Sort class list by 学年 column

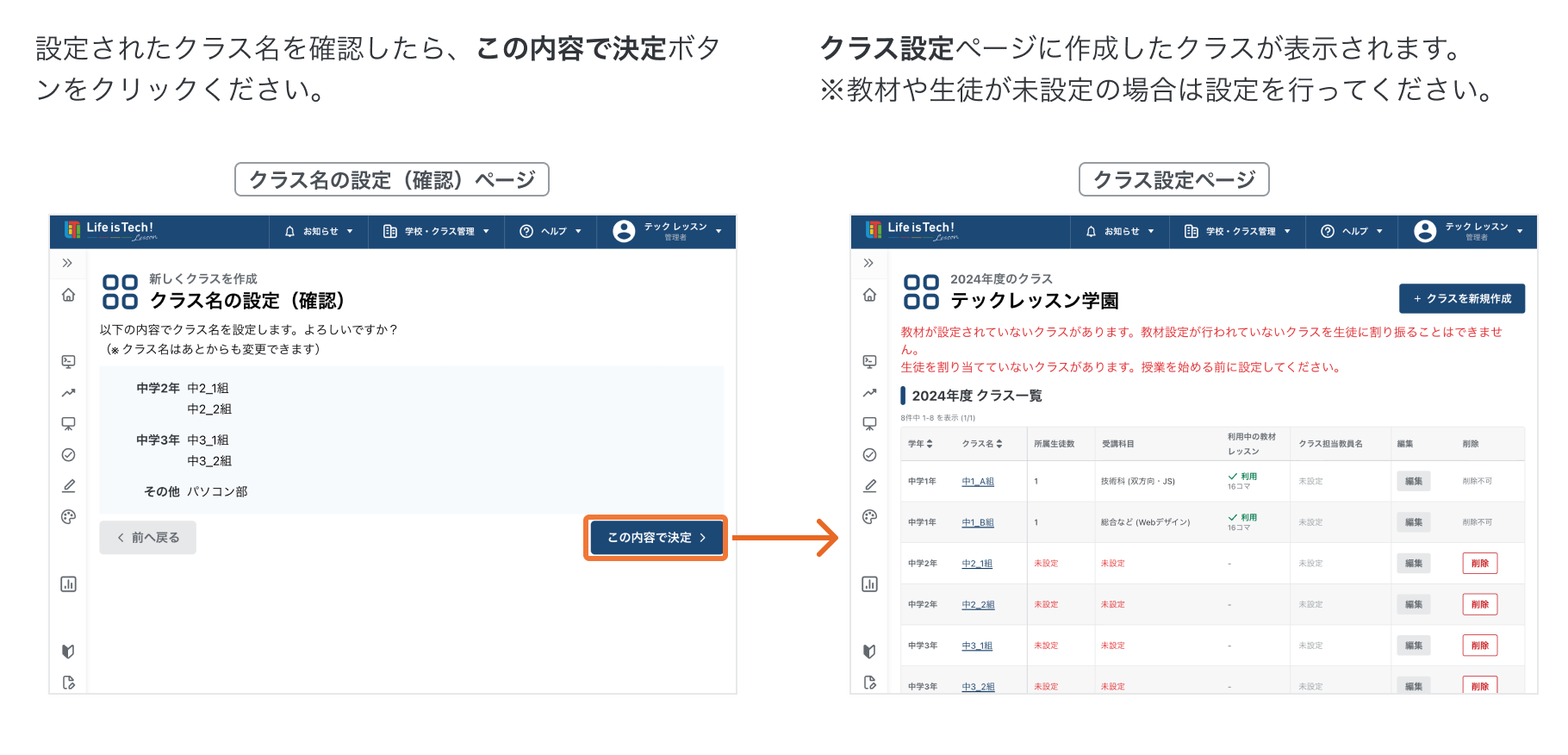click(920, 444)
